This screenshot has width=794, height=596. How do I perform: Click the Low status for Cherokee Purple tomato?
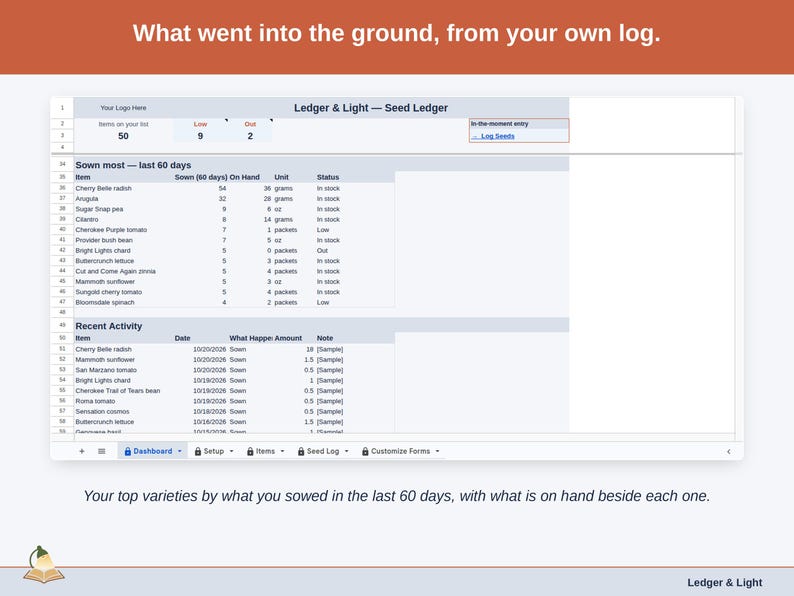(323, 230)
